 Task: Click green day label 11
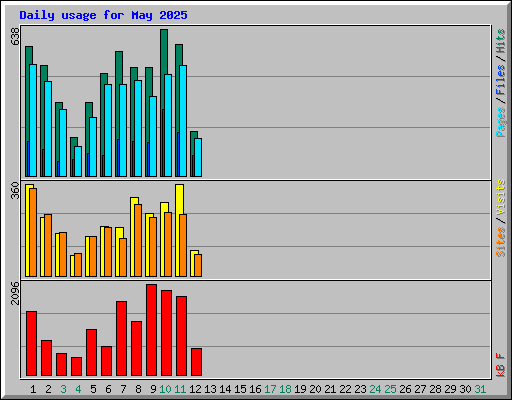[x=180, y=389]
